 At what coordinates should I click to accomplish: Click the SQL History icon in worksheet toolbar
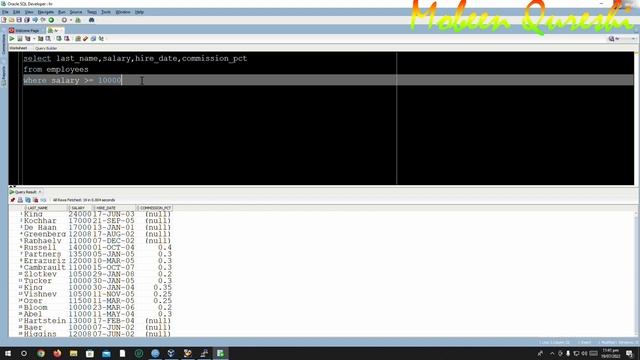point(93,39)
